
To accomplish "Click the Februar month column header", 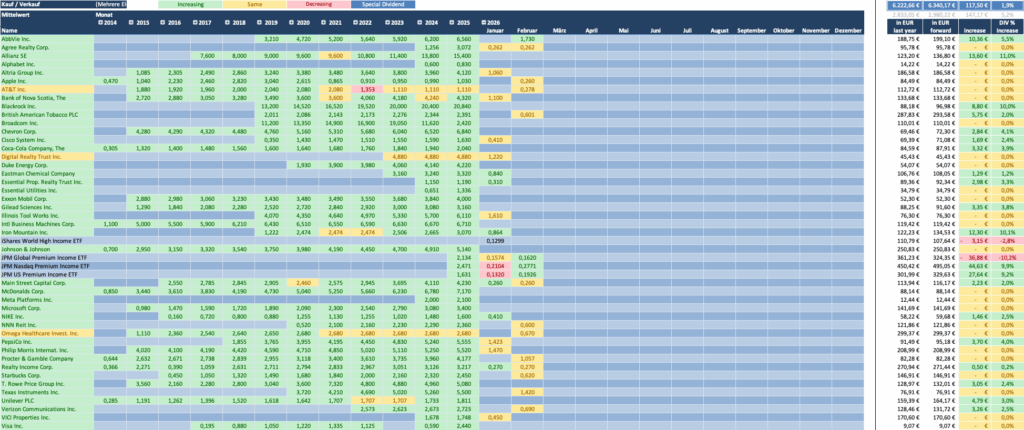I will point(528,31).
